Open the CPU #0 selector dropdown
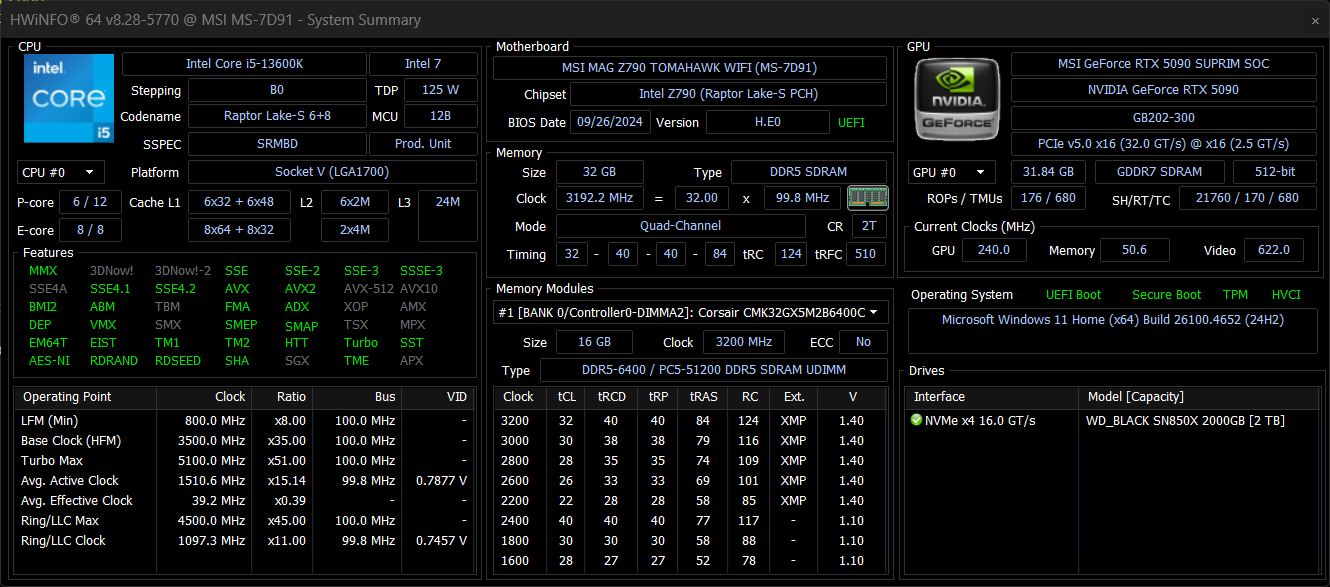The image size is (1330, 587). tap(61, 172)
